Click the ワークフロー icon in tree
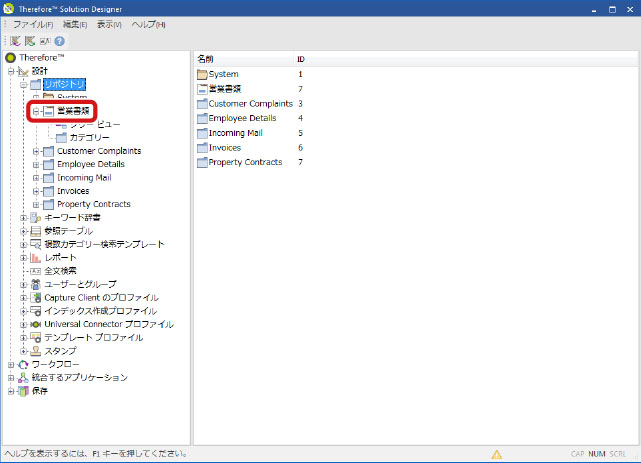Viewport: 641px width, 463px height. 24,364
